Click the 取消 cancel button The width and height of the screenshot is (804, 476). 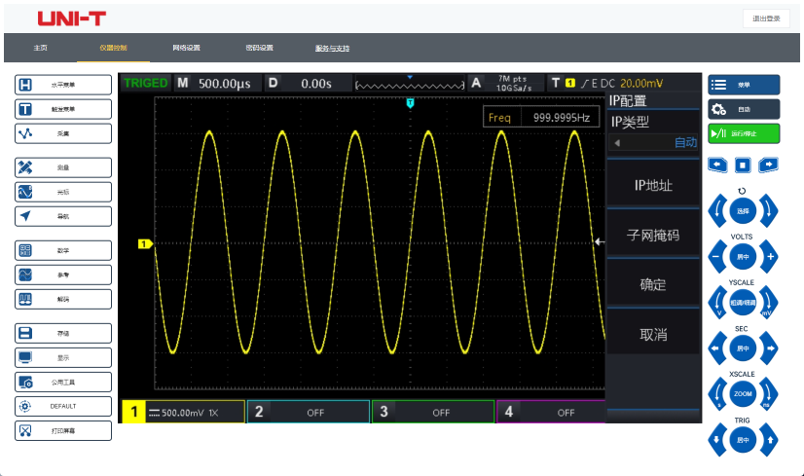[653, 334]
